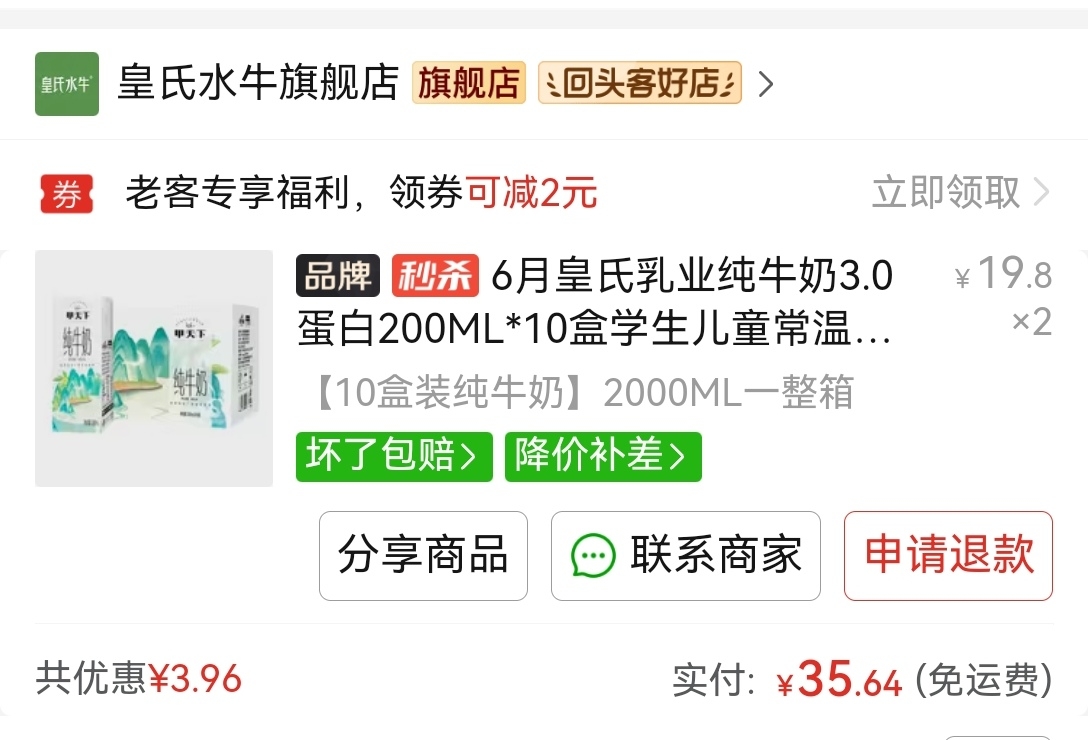The width and height of the screenshot is (1088, 740).
Task: Open the store name 皇氏水牛旗舰店
Action: pos(258,83)
